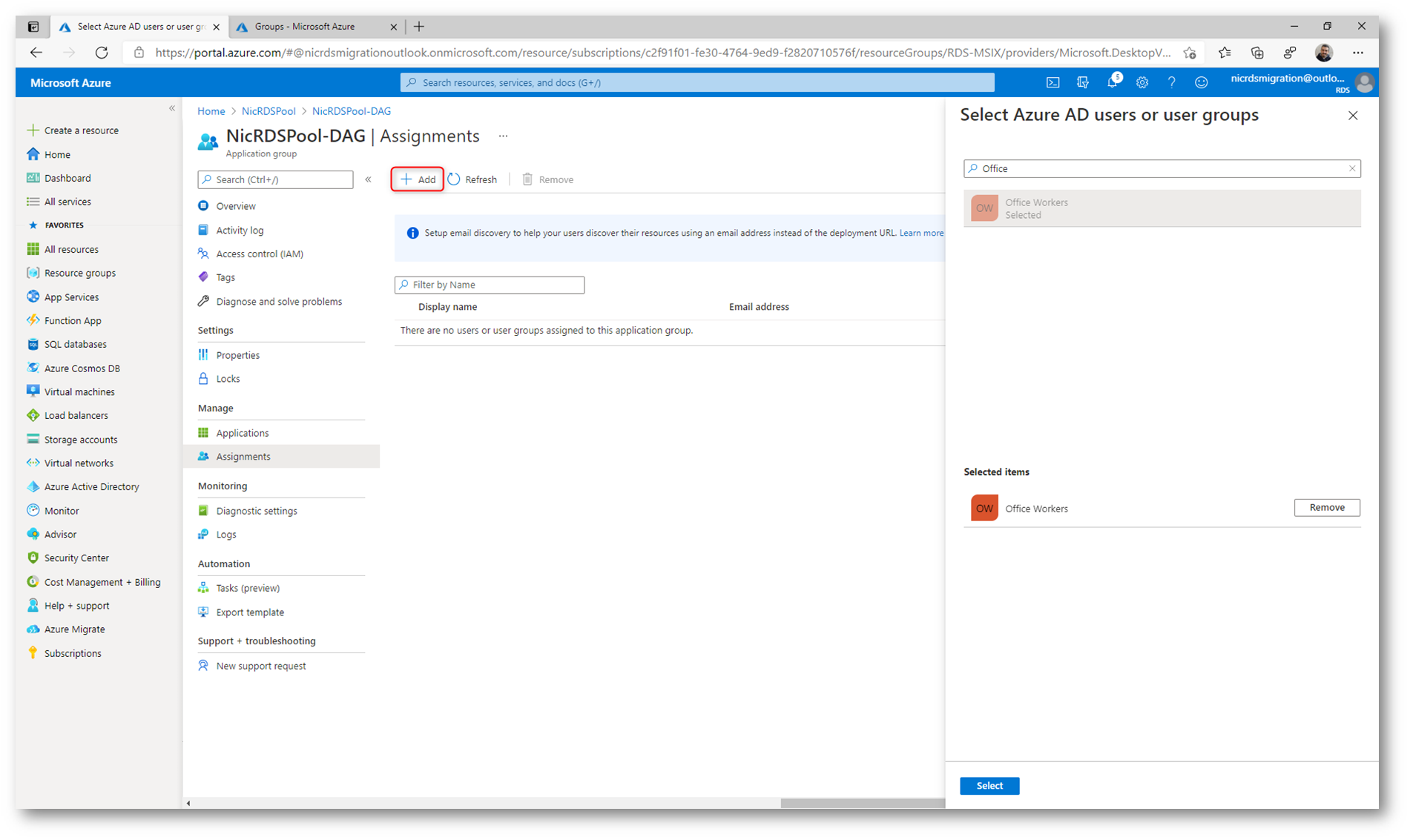Open the help question mark icon
This screenshot has height=840, width=1410.
click(x=1171, y=82)
